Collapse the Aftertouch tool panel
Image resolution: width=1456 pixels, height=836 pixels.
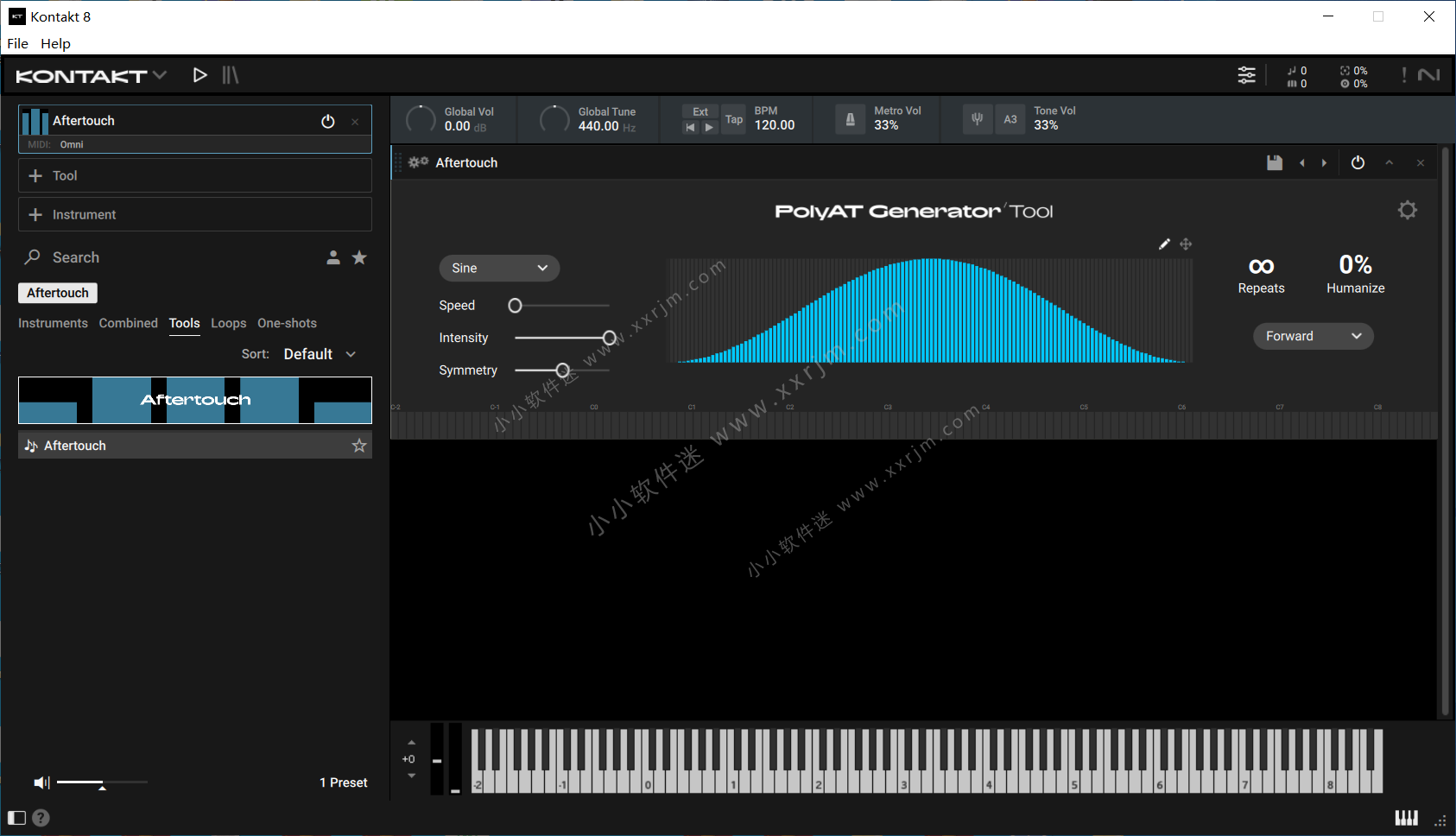(1390, 162)
